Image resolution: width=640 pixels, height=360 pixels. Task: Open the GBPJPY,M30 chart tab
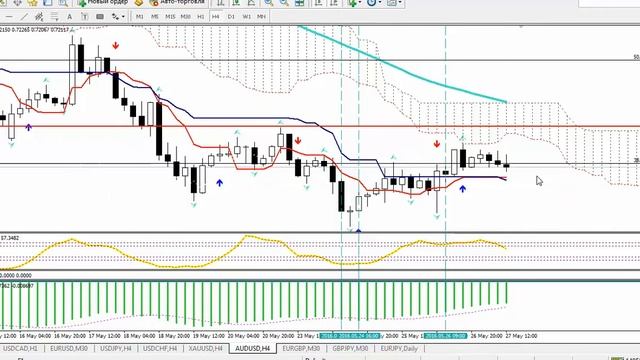(350, 349)
